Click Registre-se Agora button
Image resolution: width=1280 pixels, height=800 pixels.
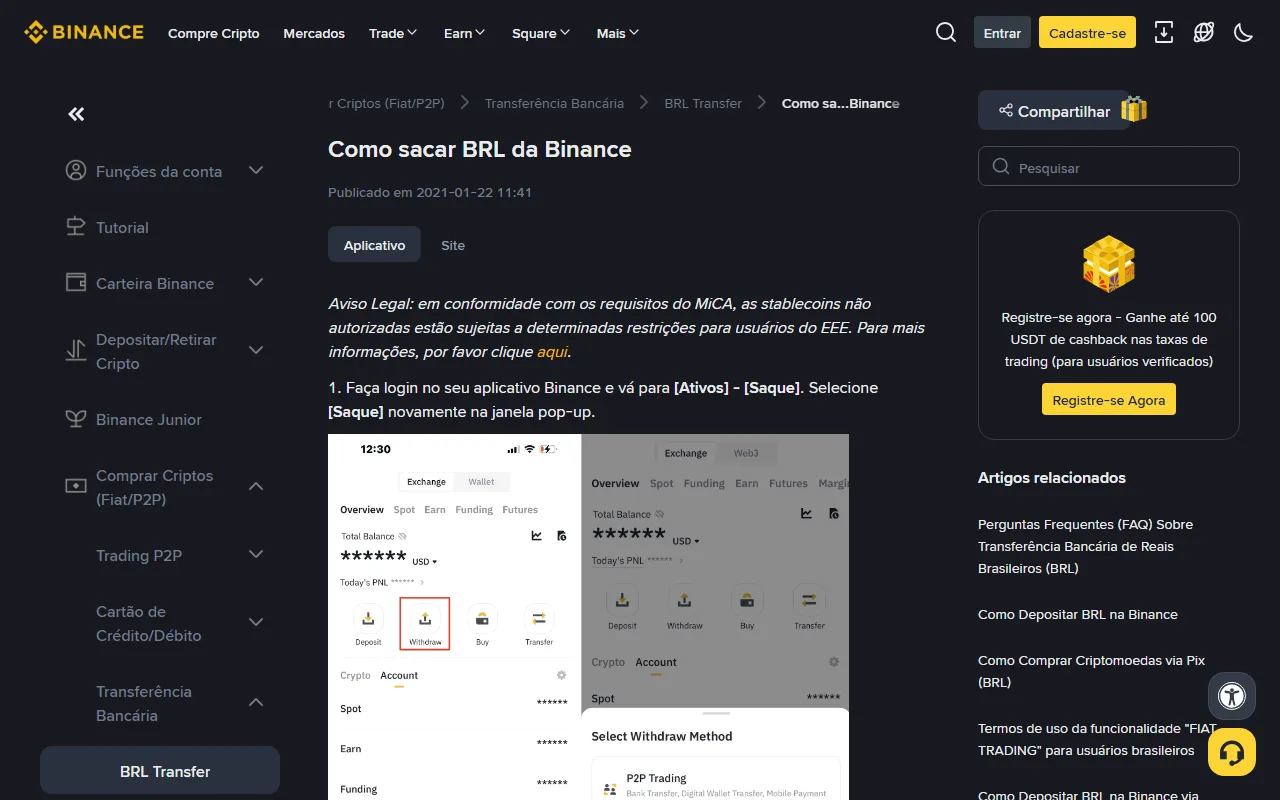point(1109,400)
